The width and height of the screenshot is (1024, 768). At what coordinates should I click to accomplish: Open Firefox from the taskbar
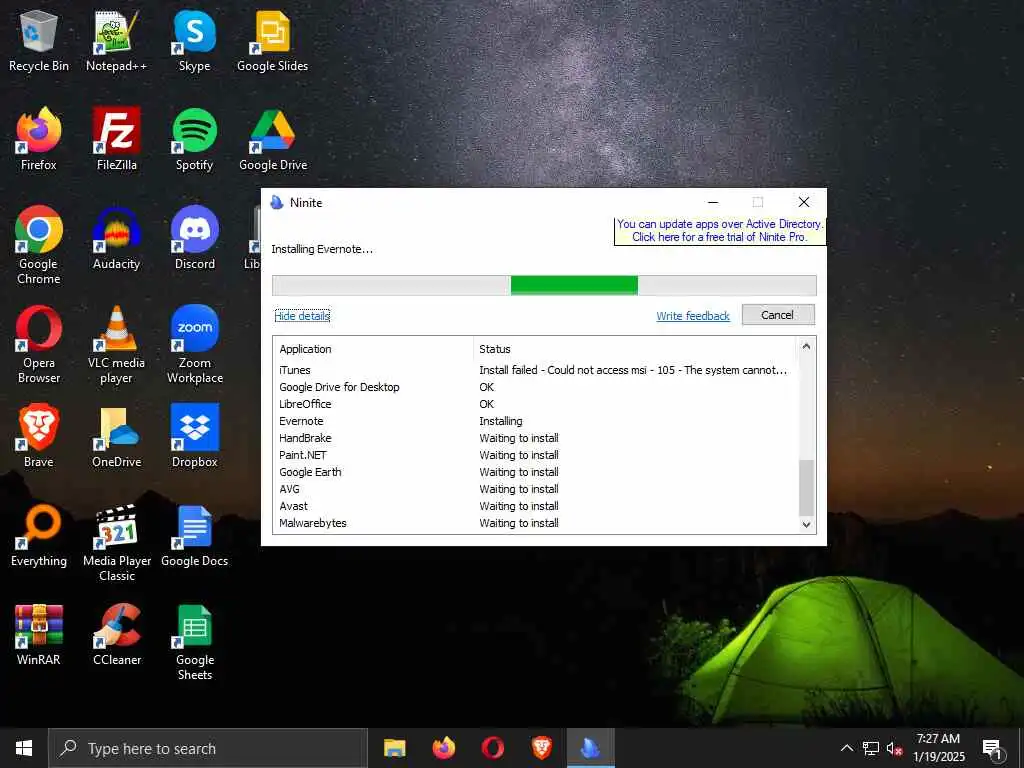click(x=443, y=748)
